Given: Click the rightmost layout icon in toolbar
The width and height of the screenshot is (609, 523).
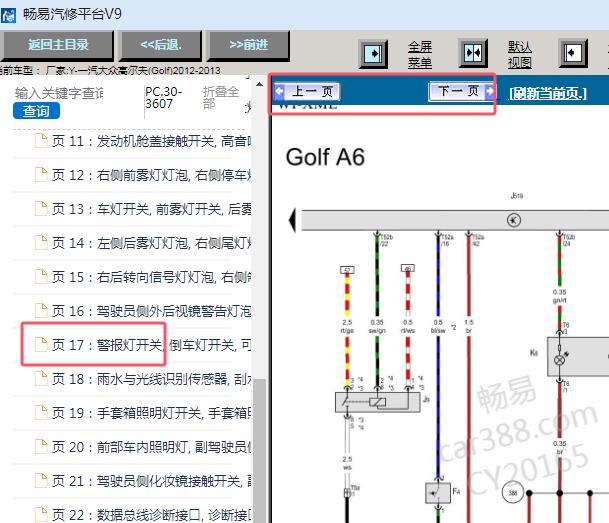Looking at the screenshot, I should click(571, 52).
